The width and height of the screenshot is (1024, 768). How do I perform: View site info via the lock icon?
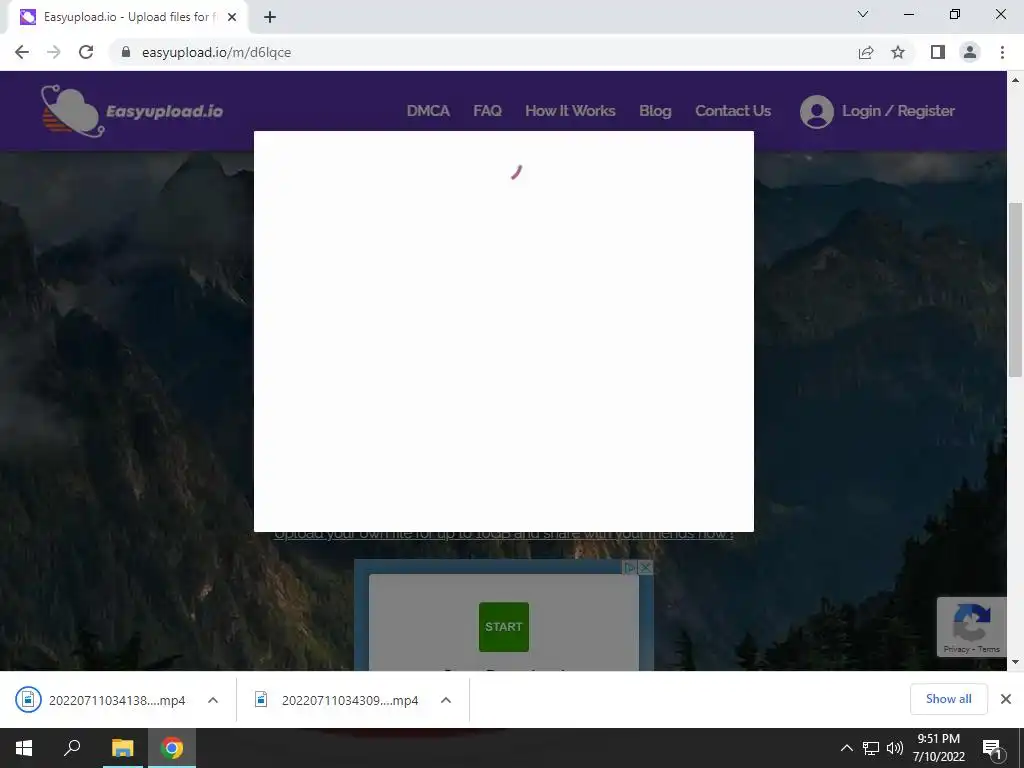126,52
